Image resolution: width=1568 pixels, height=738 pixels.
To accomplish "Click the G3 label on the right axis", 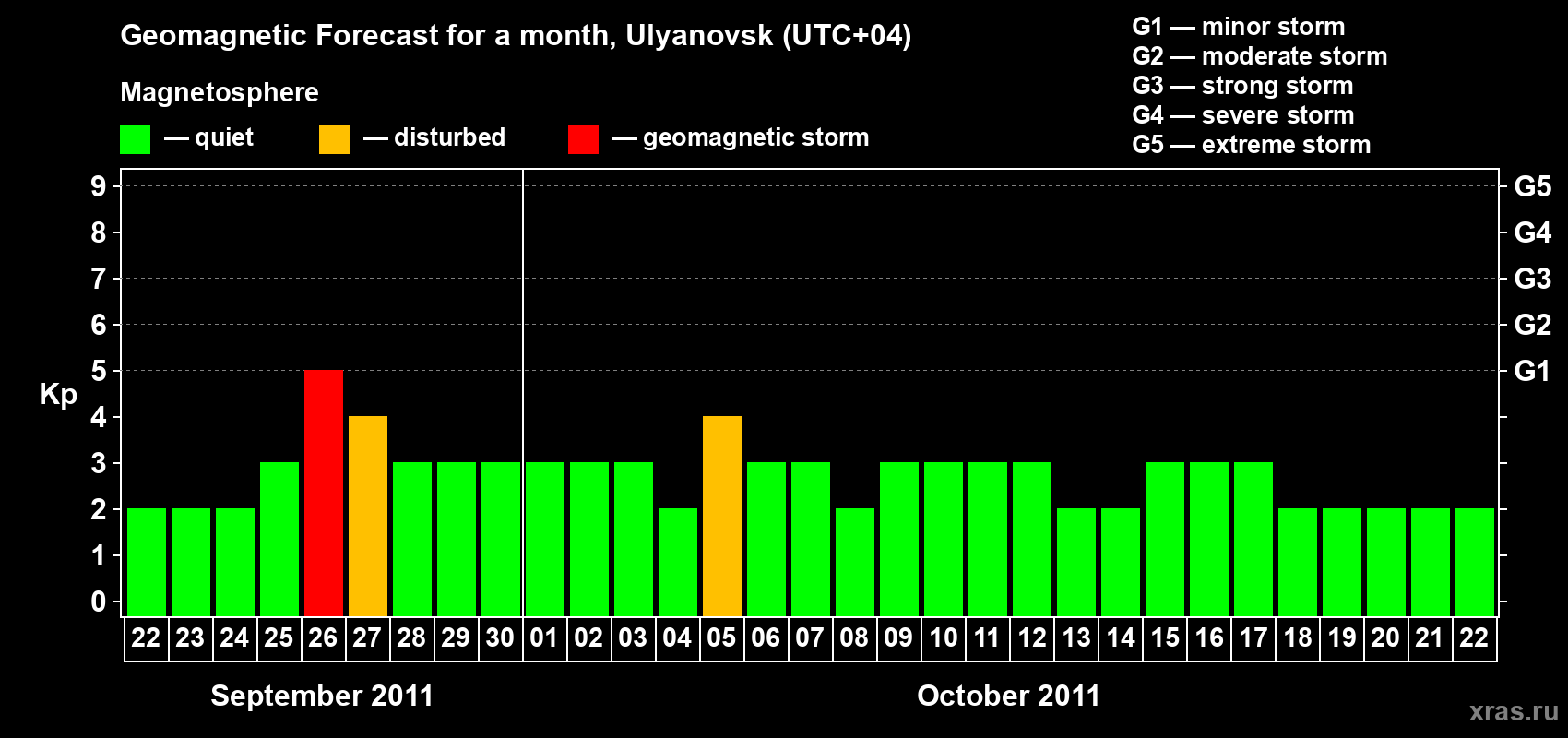I will pyautogui.click(x=1533, y=279).
